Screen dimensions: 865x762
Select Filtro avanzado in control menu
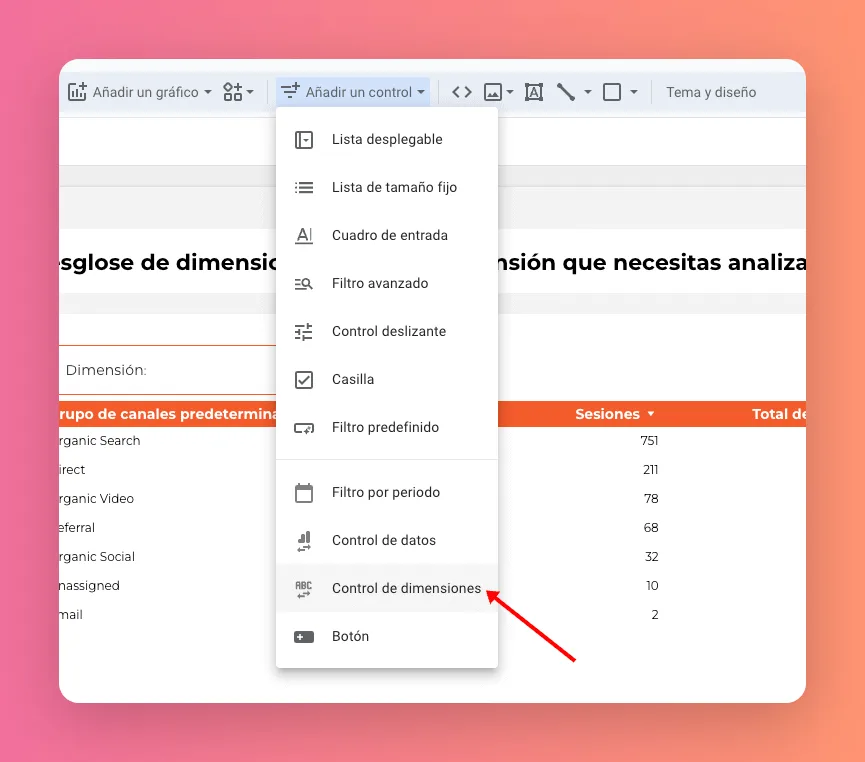(380, 284)
